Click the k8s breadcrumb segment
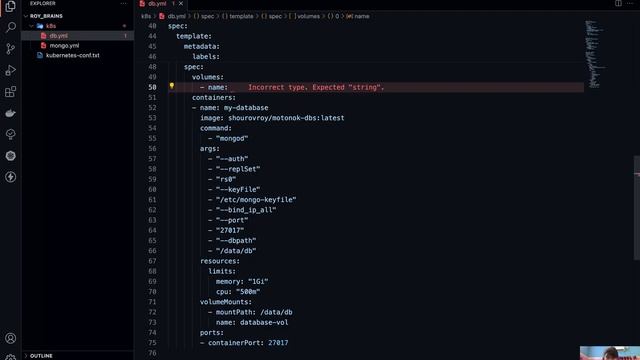This screenshot has height=360, width=640. tap(146, 16)
